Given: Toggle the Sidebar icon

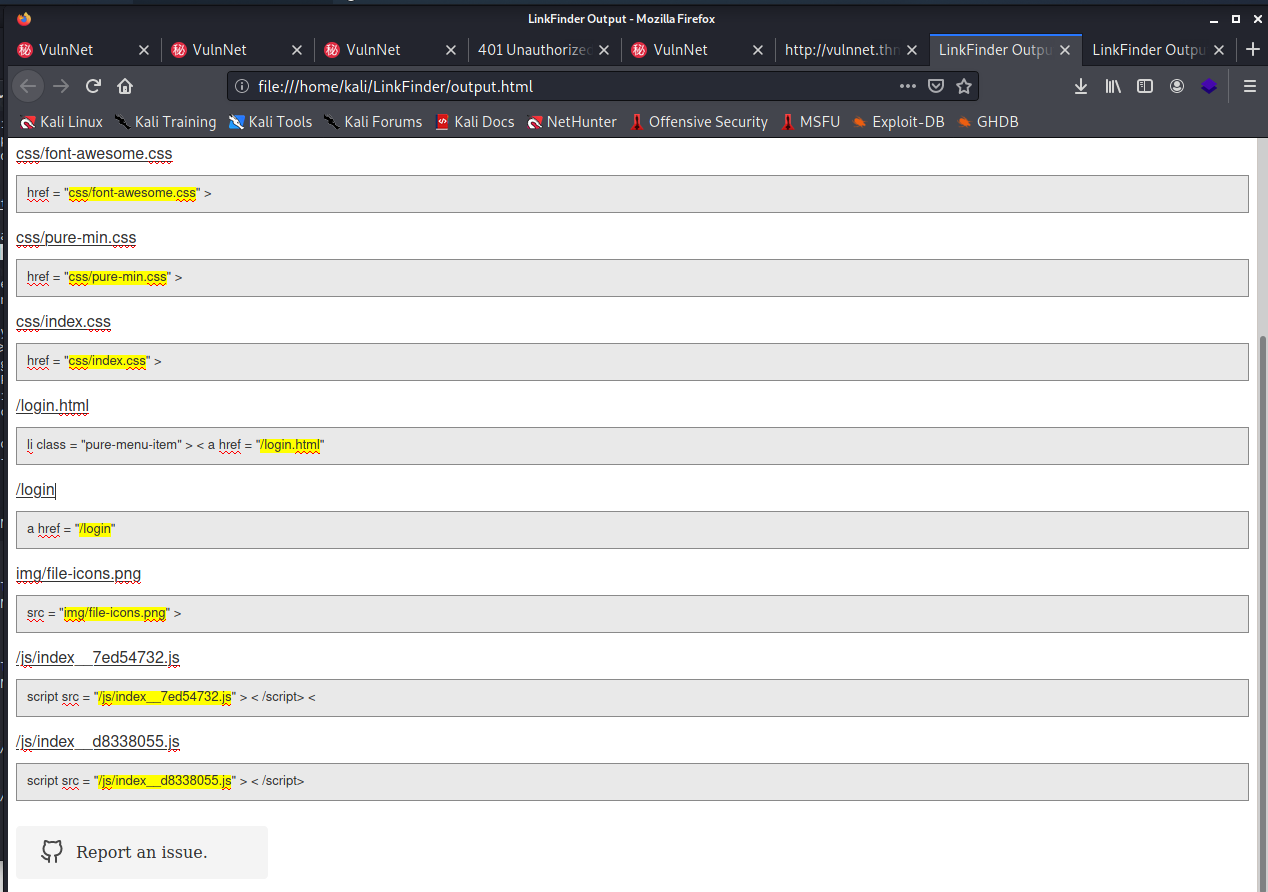Looking at the screenshot, I should click(x=1145, y=87).
